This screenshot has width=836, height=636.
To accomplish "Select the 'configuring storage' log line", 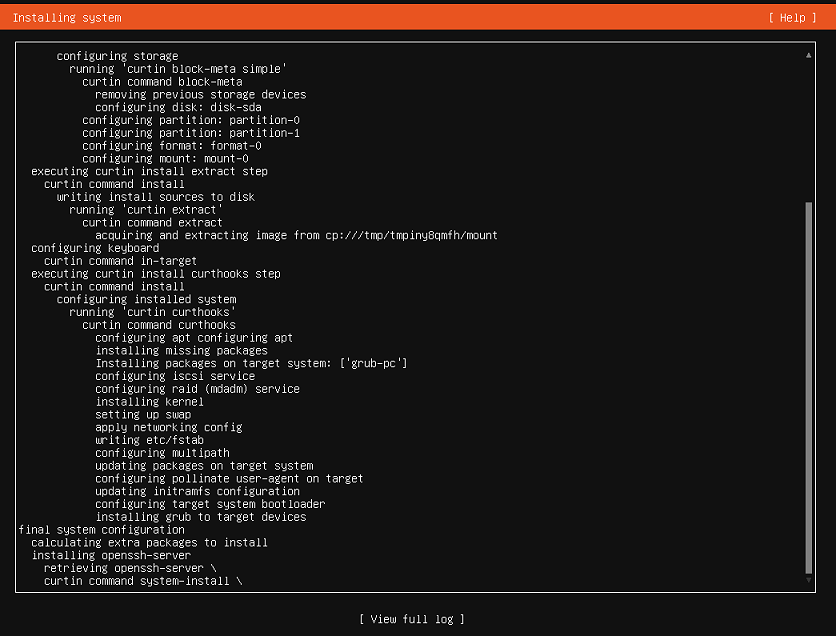I will point(117,56).
